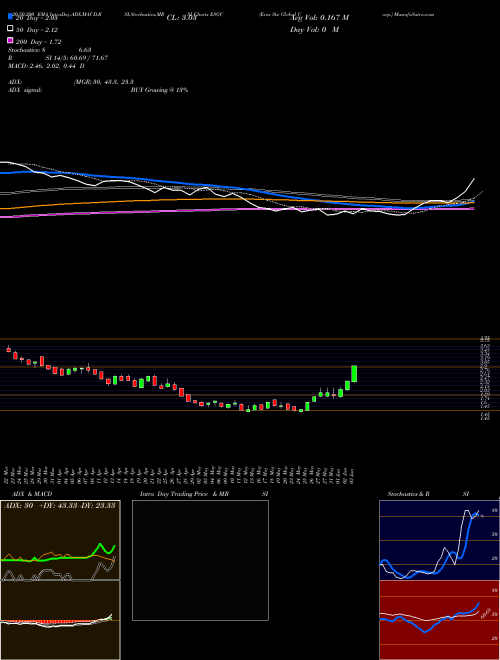Click the 'Day Vol: 0 M' label
Image resolution: width=500 pixels, height=660 pixels.
[x=314, y=30]
